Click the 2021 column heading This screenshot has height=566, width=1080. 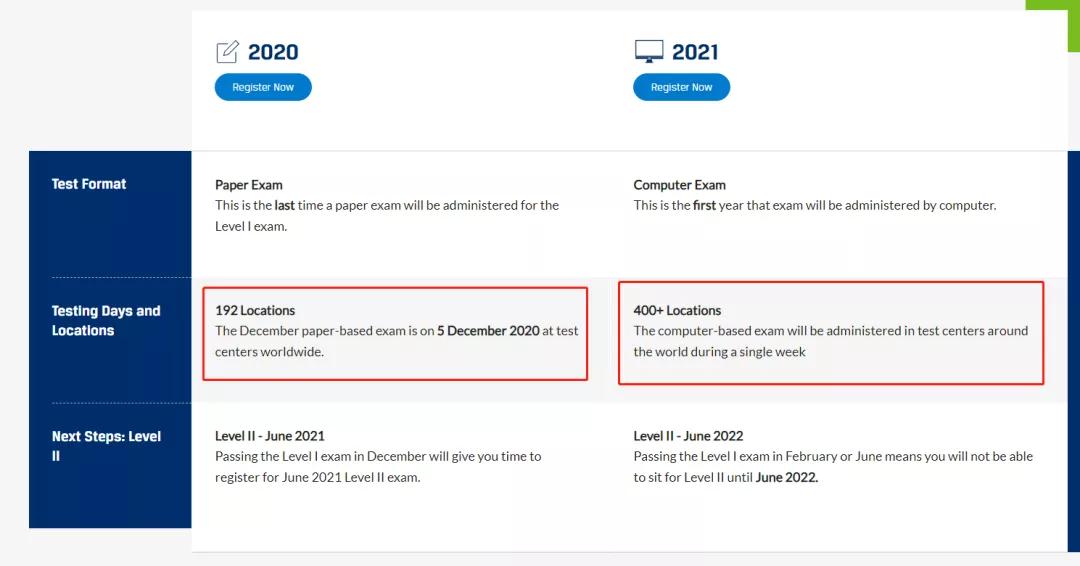(x=695, y=52)
